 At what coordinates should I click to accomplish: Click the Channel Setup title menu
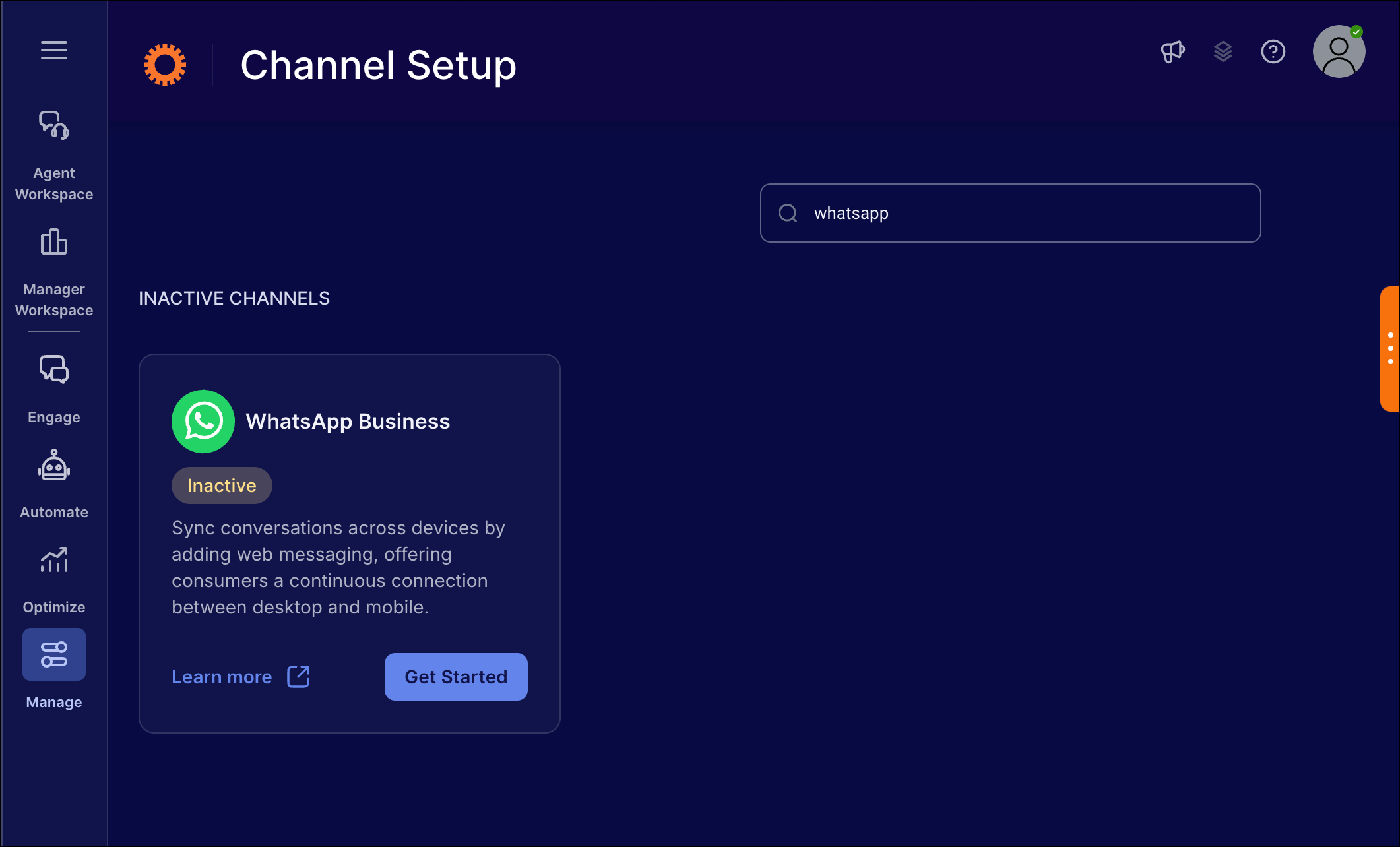pos(379,64)
